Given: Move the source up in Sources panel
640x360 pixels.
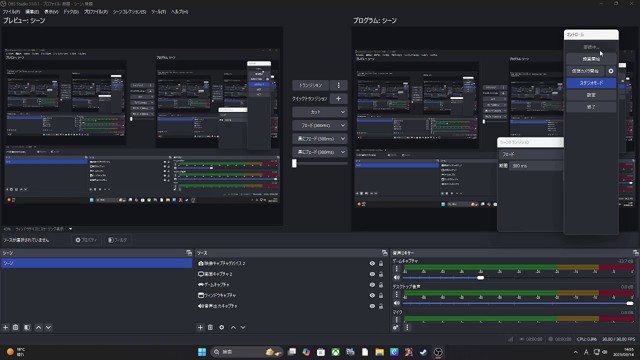Looking at the screenshot, I should pos(233,327).
